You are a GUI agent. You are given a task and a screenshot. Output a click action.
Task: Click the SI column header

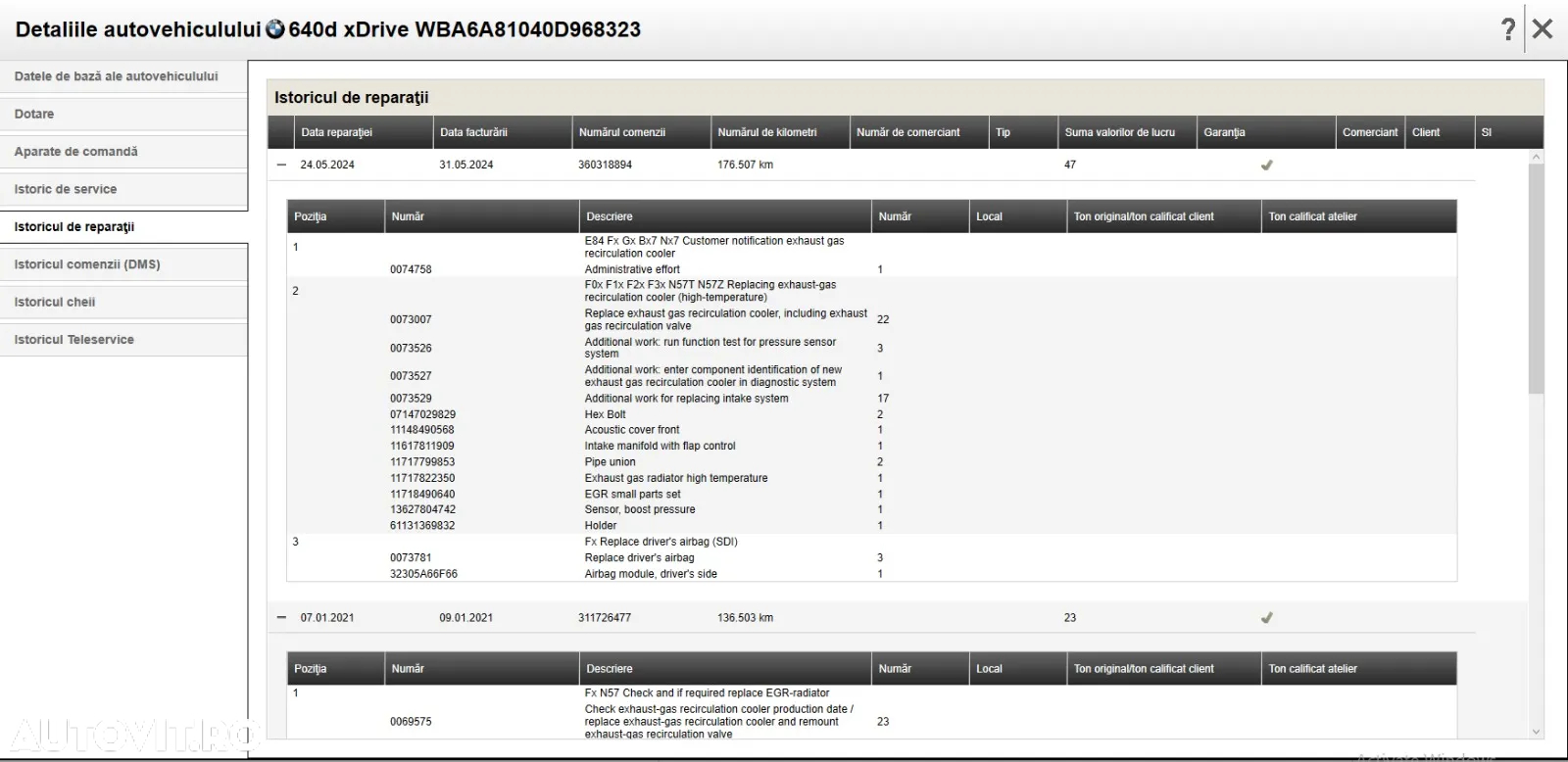[x=1509, y=132]
